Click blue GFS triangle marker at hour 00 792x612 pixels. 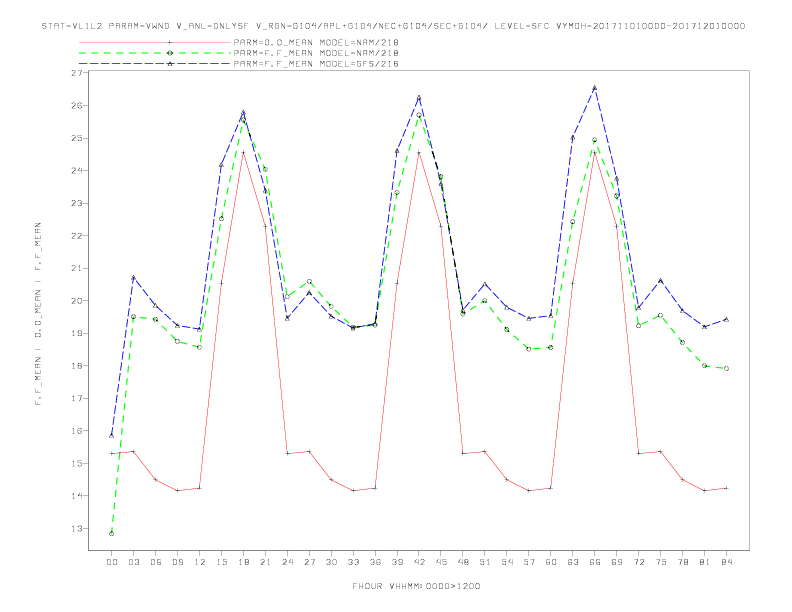coord(112,435)
